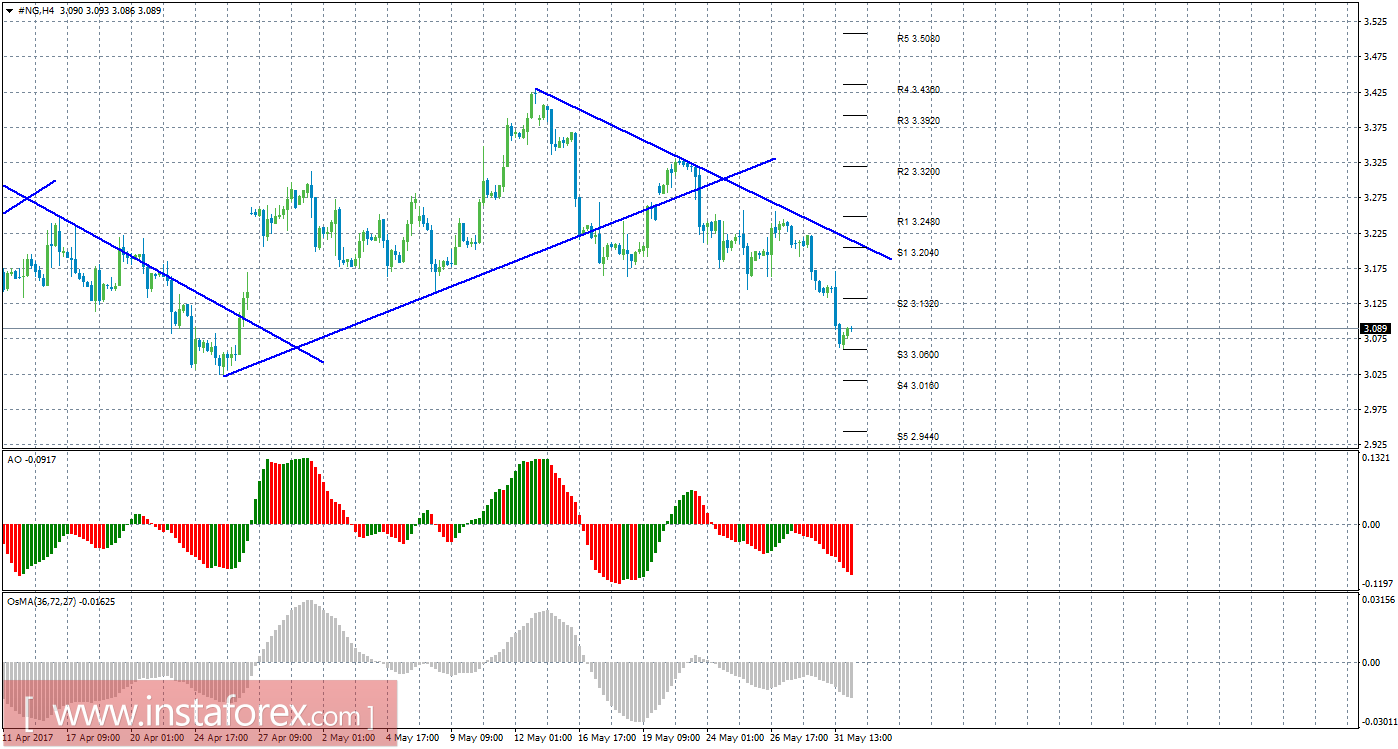1398x749 pixels.
Task: Click the 3.525 price axis value
Action: (1374, 22)
